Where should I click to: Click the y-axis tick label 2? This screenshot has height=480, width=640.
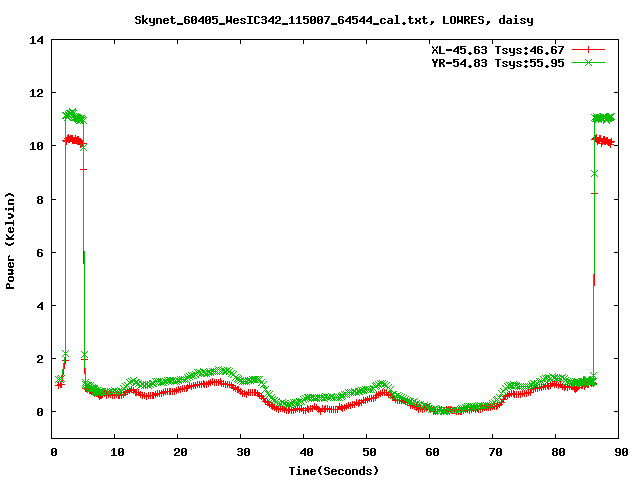point(40,359)
